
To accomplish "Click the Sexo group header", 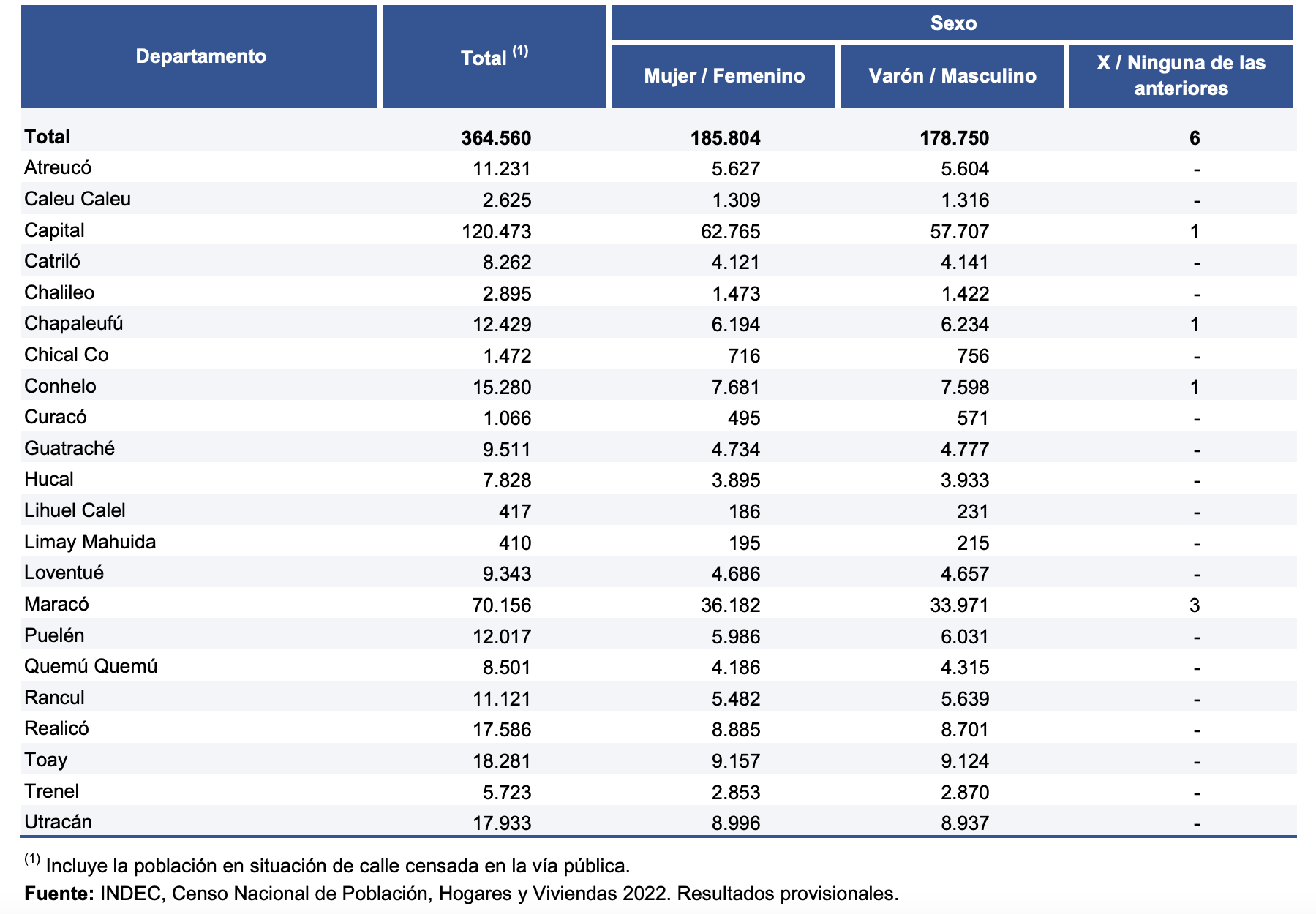I will pos(952,23).
